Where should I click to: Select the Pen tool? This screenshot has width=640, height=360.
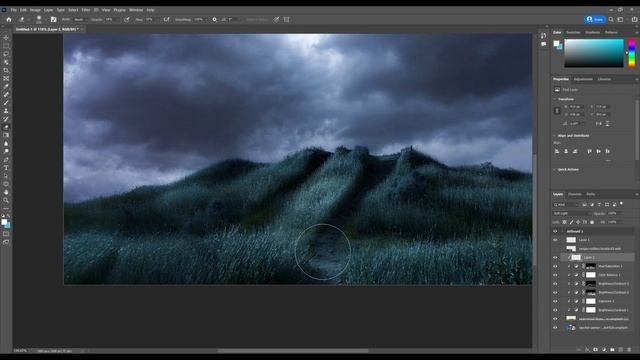pos(6,160)
